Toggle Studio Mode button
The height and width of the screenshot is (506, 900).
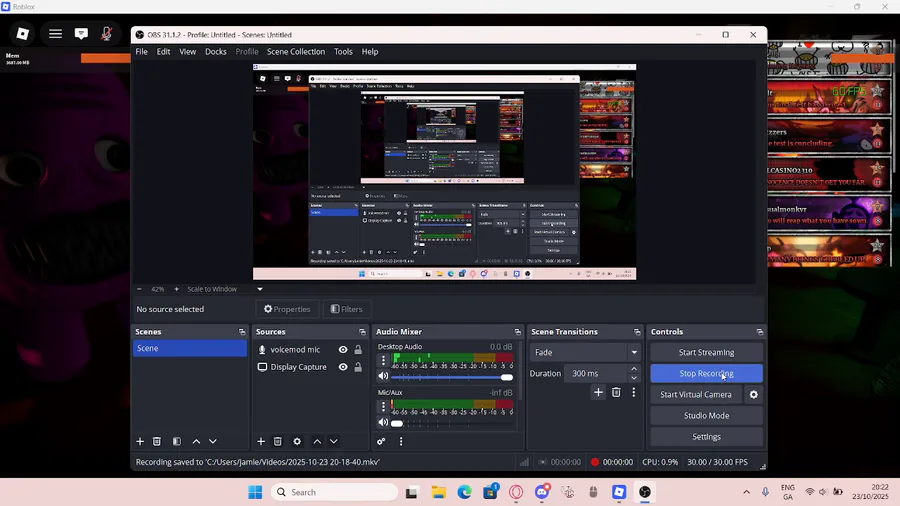tap(707, 416)
